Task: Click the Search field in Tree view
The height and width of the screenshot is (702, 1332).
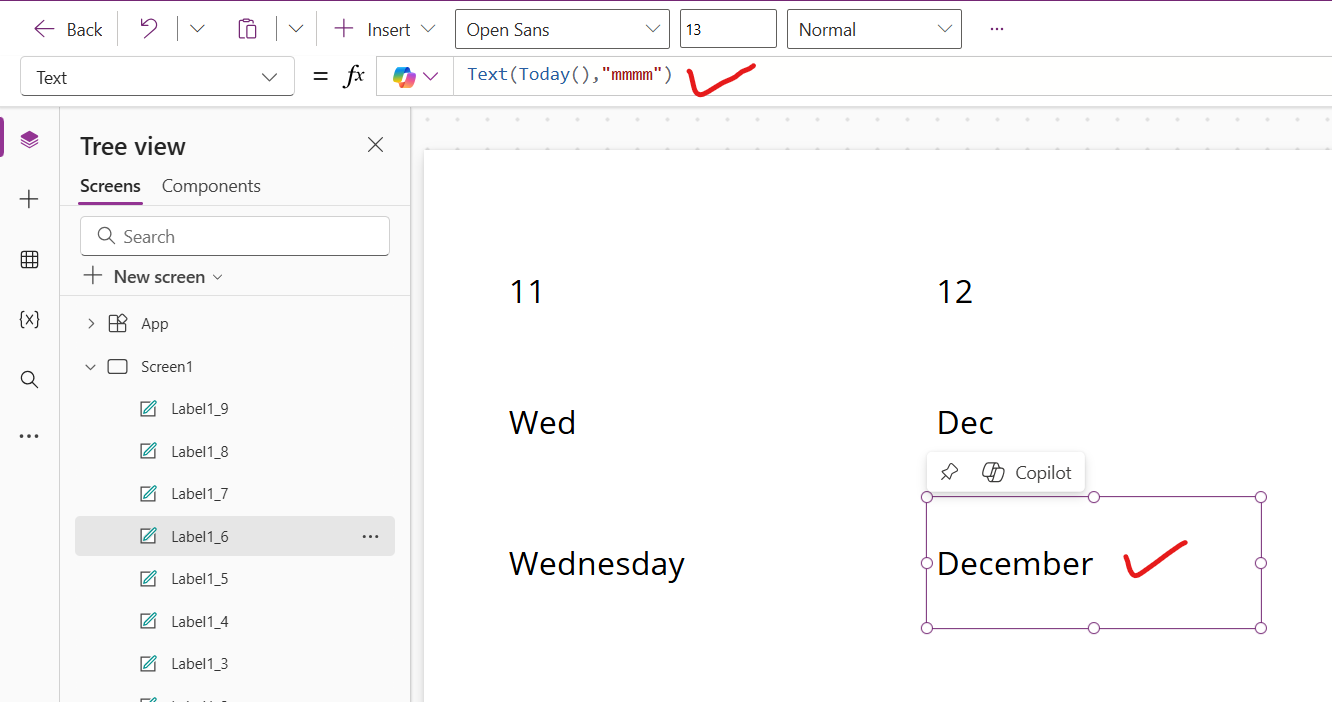Action: click(234, 236)
